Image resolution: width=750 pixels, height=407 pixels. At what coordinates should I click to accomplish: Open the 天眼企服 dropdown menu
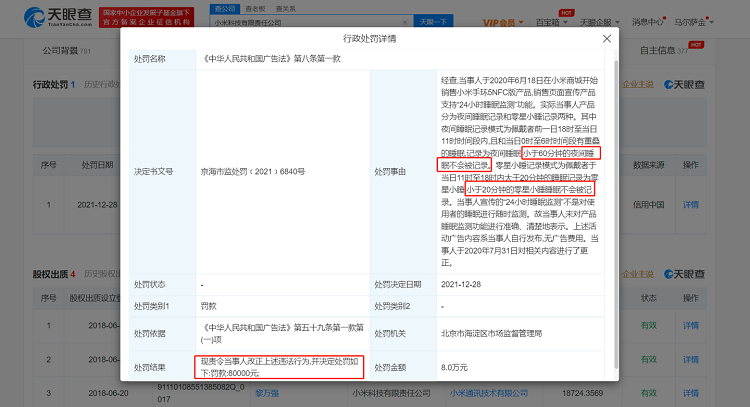tap(599, 22)
